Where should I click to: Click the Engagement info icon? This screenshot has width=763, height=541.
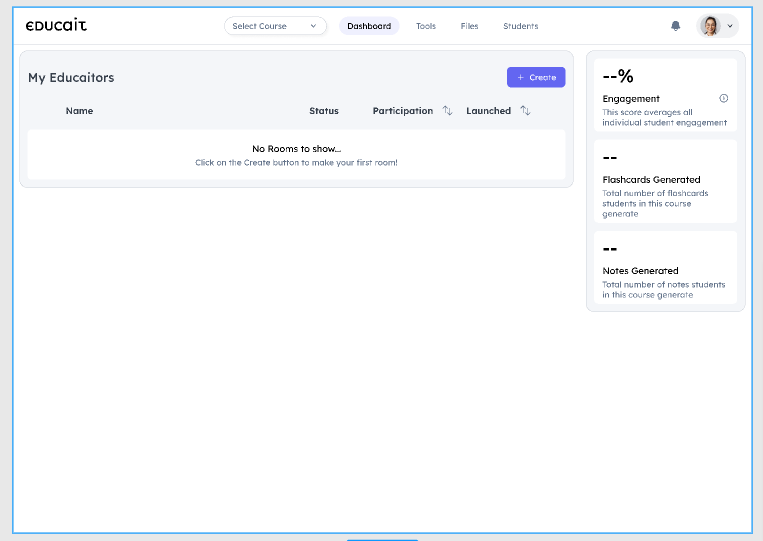(x=723, y=98)
